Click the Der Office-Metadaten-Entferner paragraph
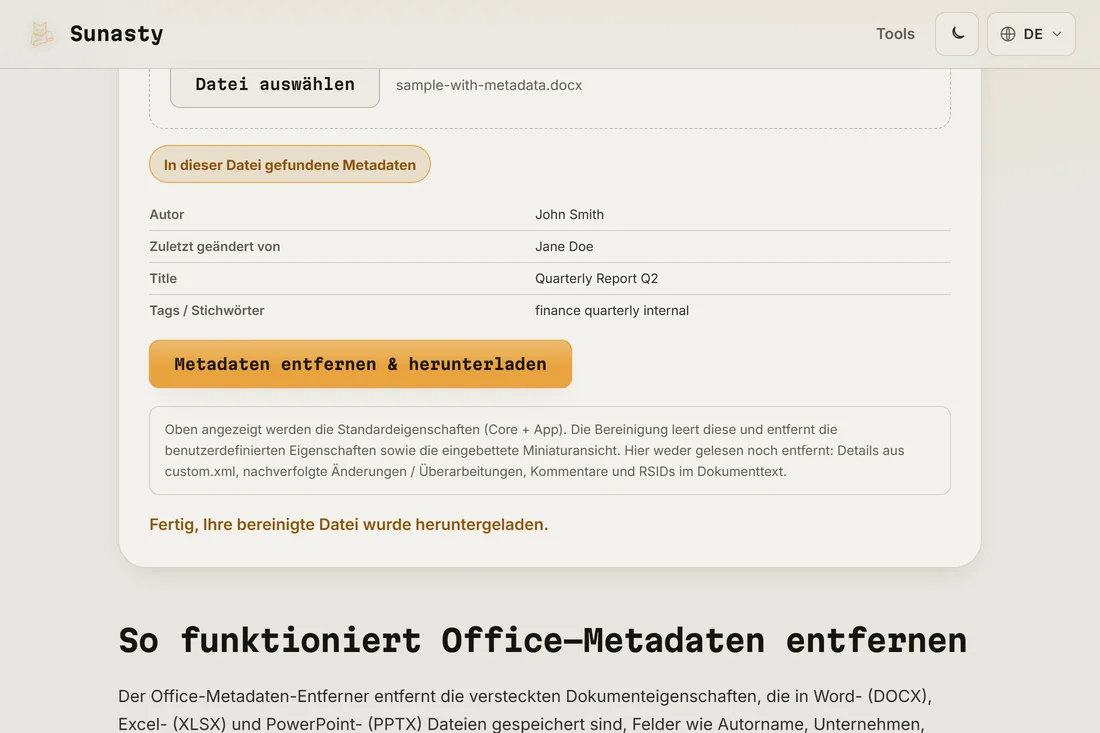 [x=525, y=710]
